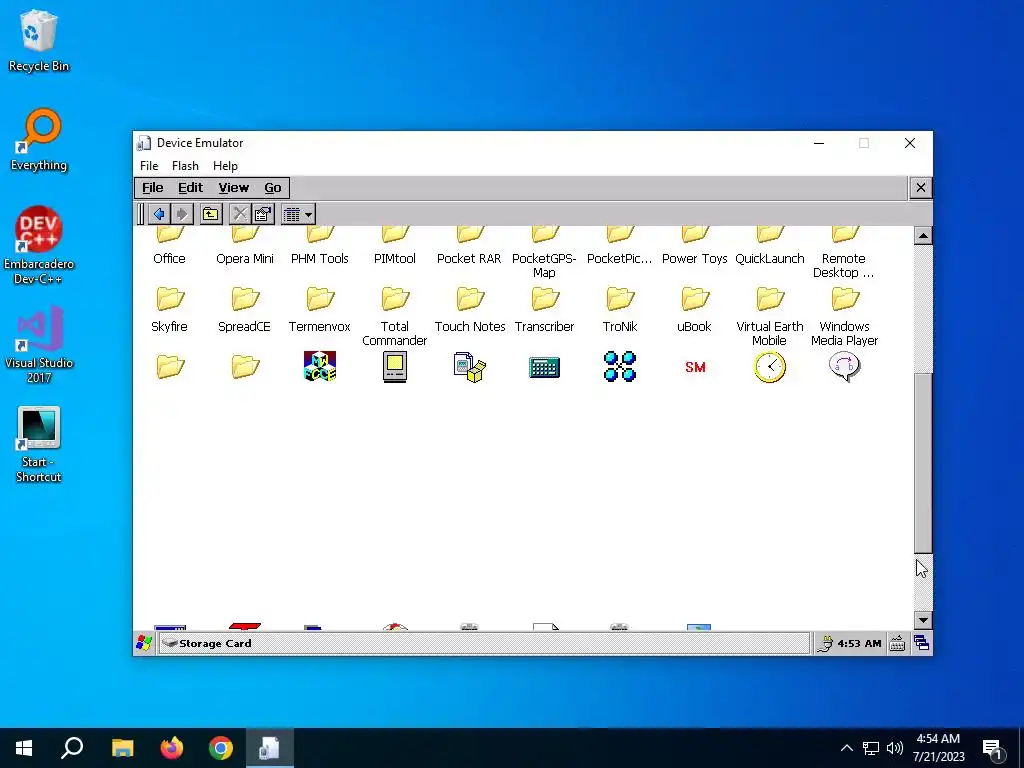Open the Recycle Bin on desktop
The height and width of the screenshot is (768, 1024).
click(x=39, y=40)
